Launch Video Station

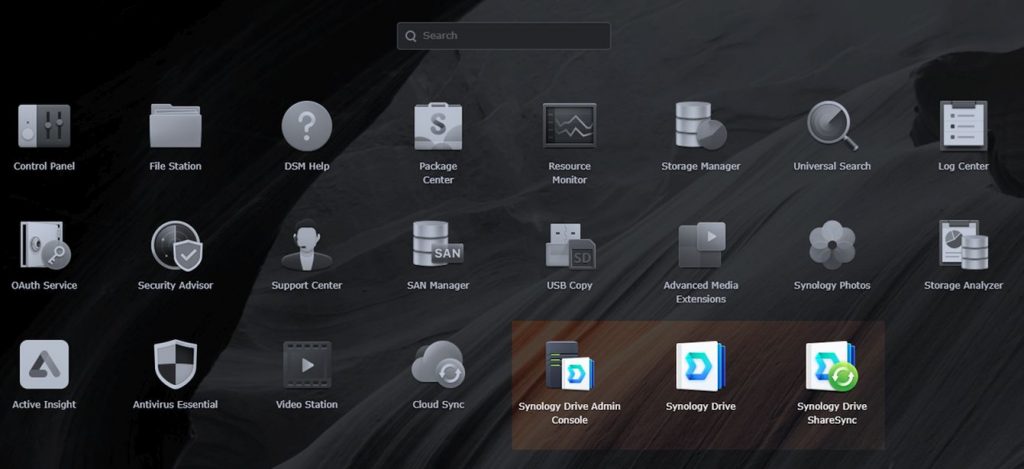click(x=307, y=364)
